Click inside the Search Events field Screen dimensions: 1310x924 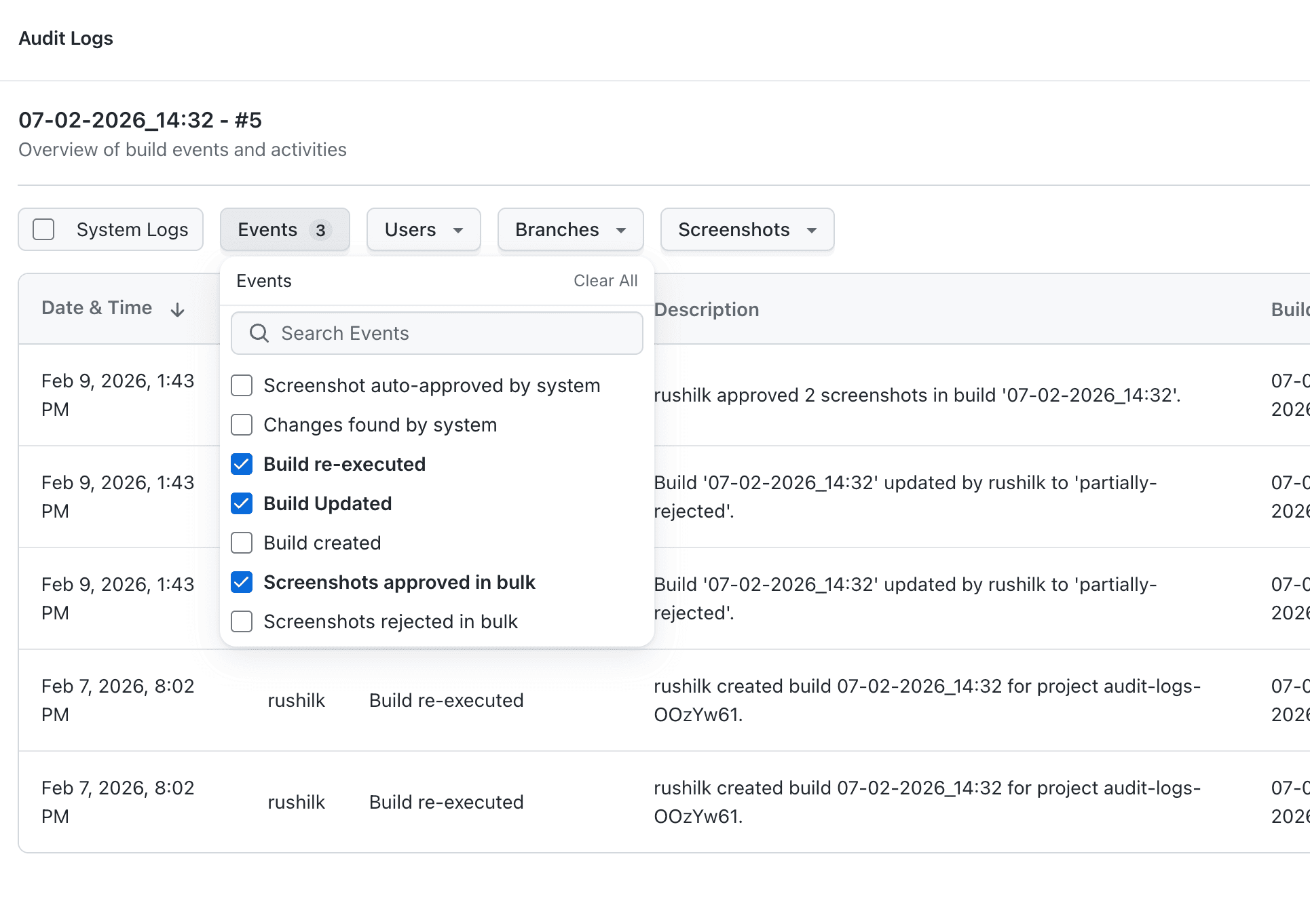[x=436, y=333]
